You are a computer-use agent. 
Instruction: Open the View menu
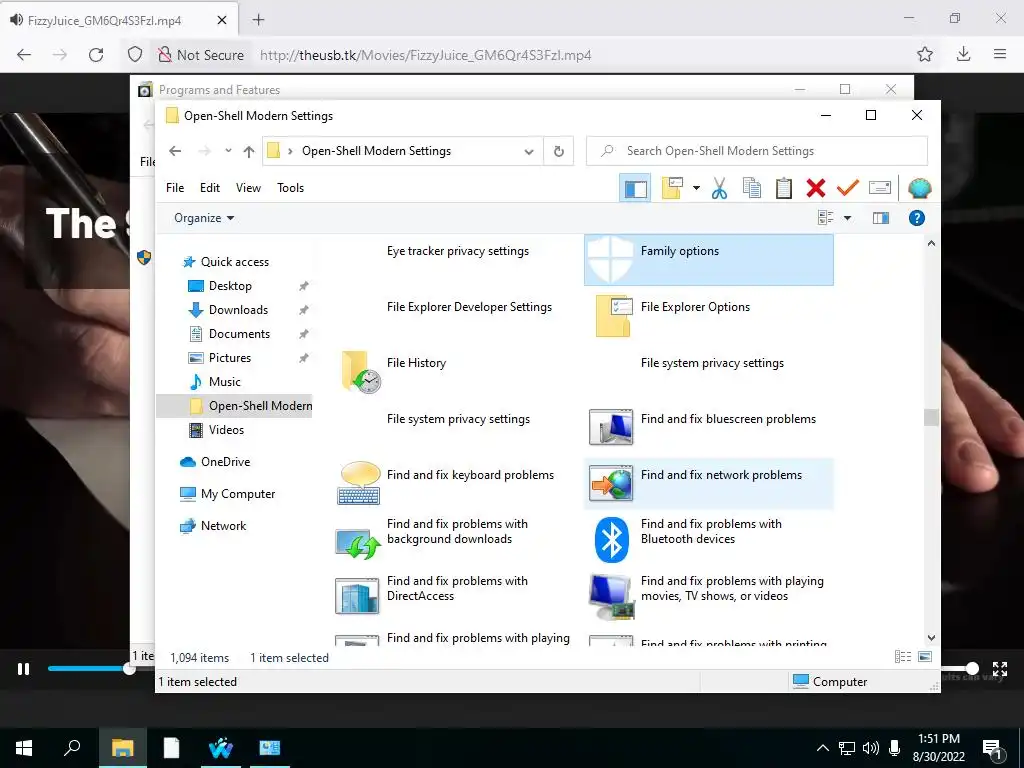click(248, 188)
